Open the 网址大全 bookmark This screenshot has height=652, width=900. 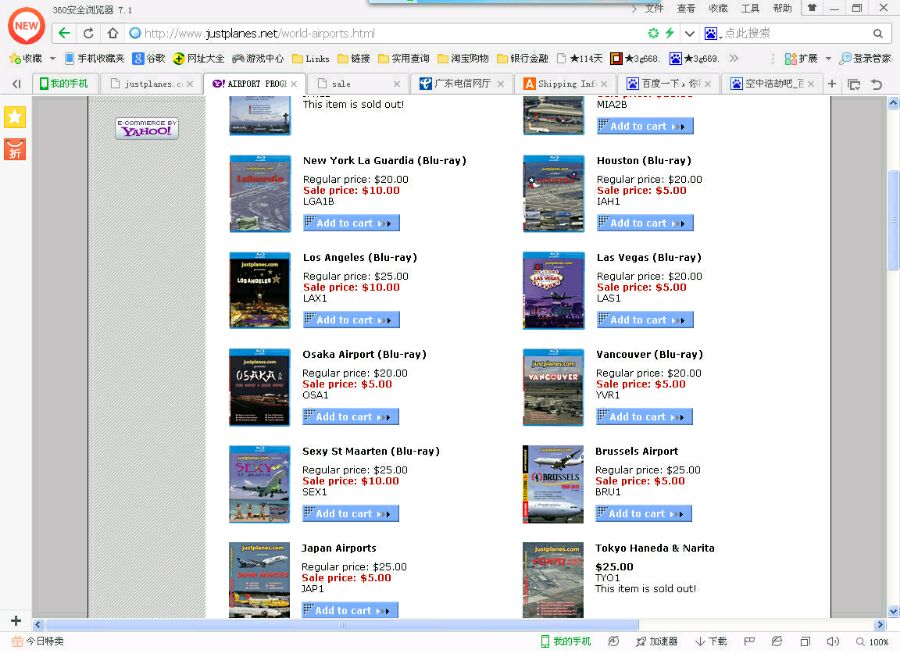click(199, 58)
